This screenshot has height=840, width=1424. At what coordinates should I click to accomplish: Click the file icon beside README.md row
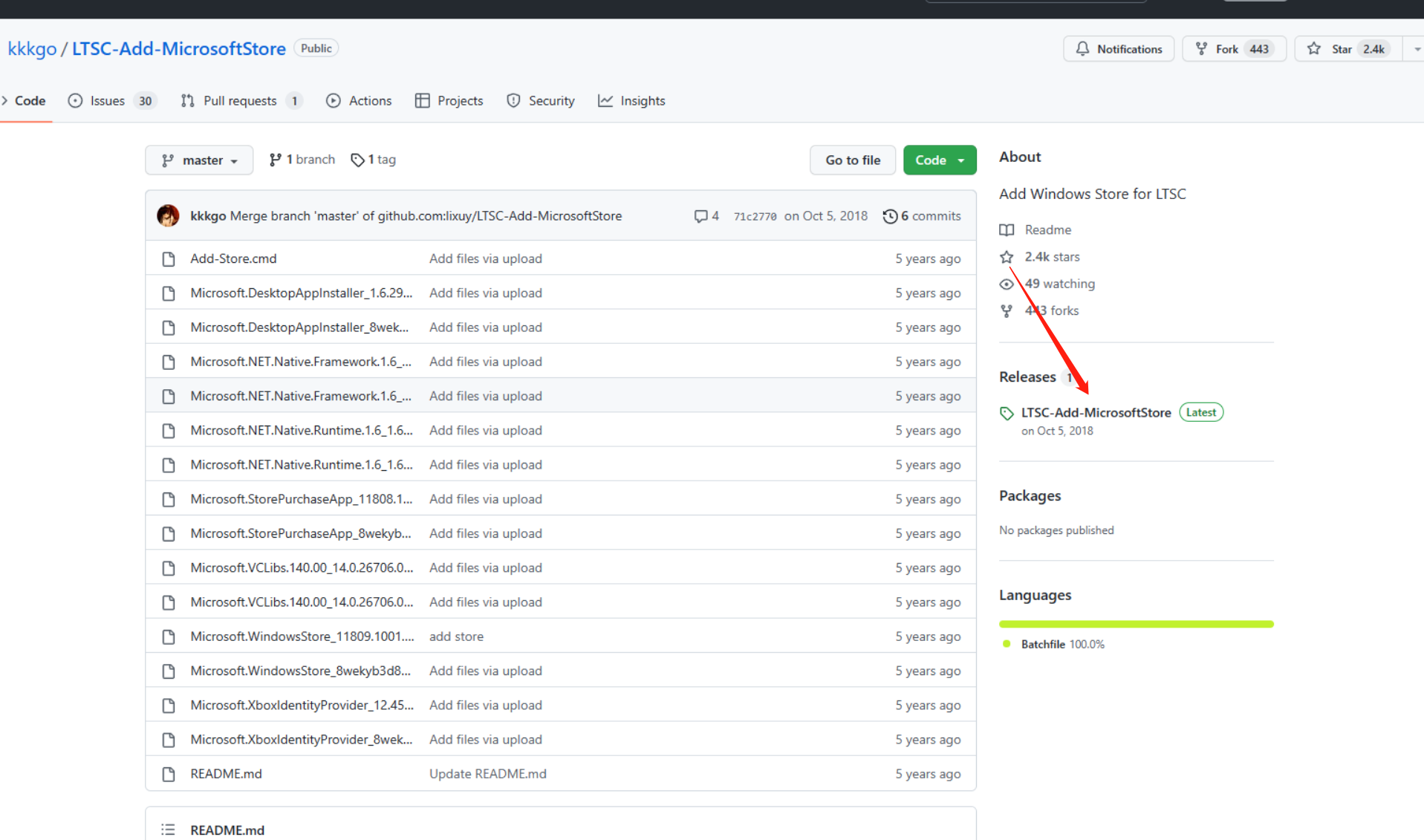[x=169, y=775]
